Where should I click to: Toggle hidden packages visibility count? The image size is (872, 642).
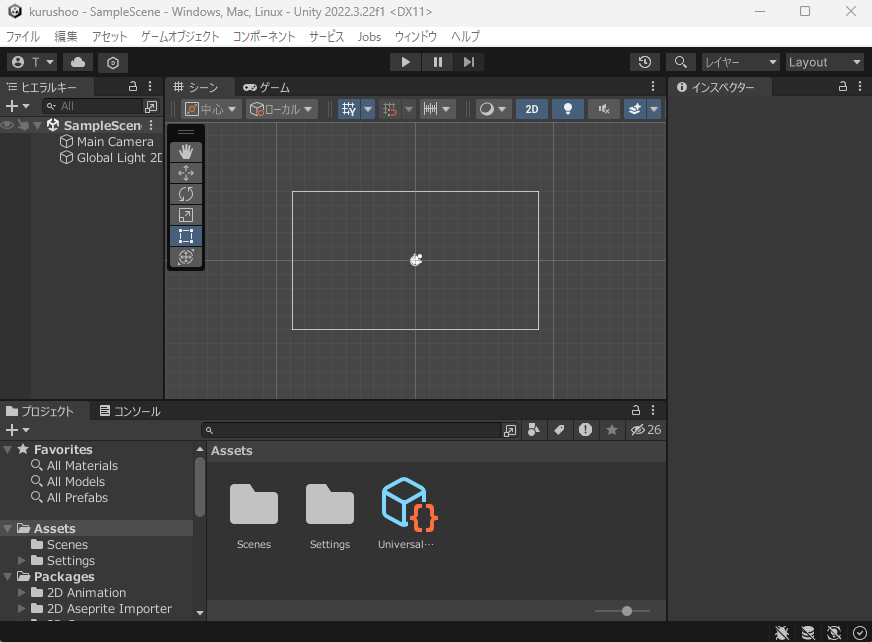(x=646, y=430)
